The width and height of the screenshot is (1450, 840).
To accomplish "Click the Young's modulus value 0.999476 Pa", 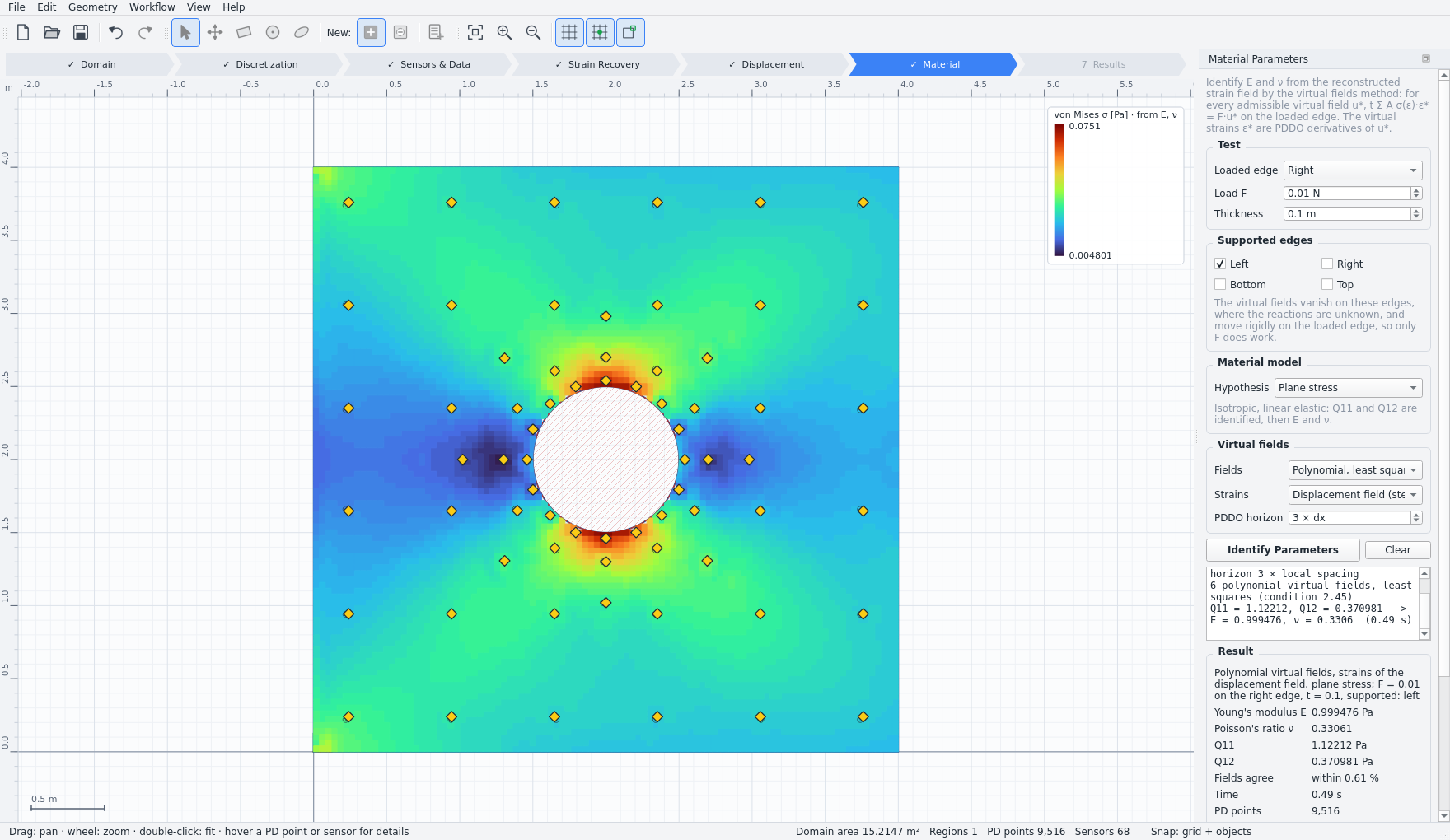I will (1342, 712).
